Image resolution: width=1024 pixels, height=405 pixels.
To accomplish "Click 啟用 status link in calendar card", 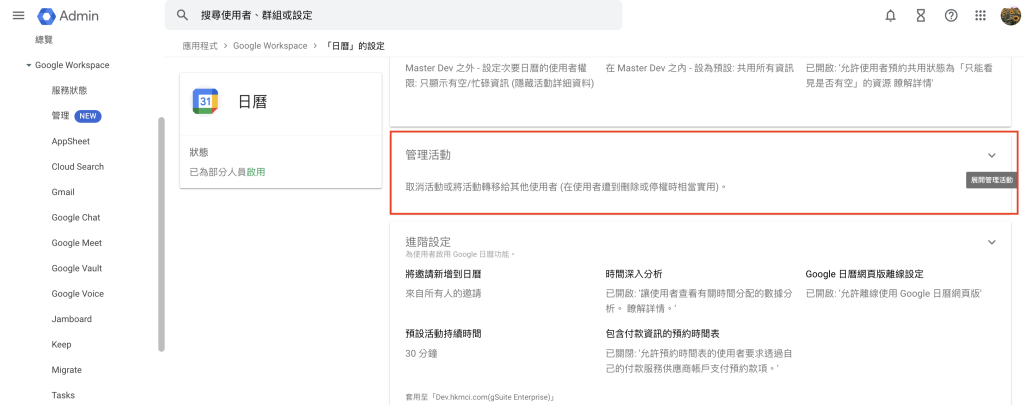I will click(256, 172).
